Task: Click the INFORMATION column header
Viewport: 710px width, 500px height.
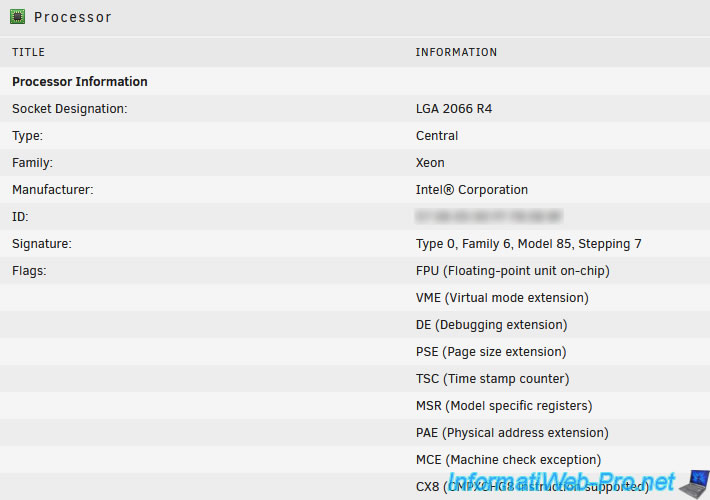Action: (456, 52)
